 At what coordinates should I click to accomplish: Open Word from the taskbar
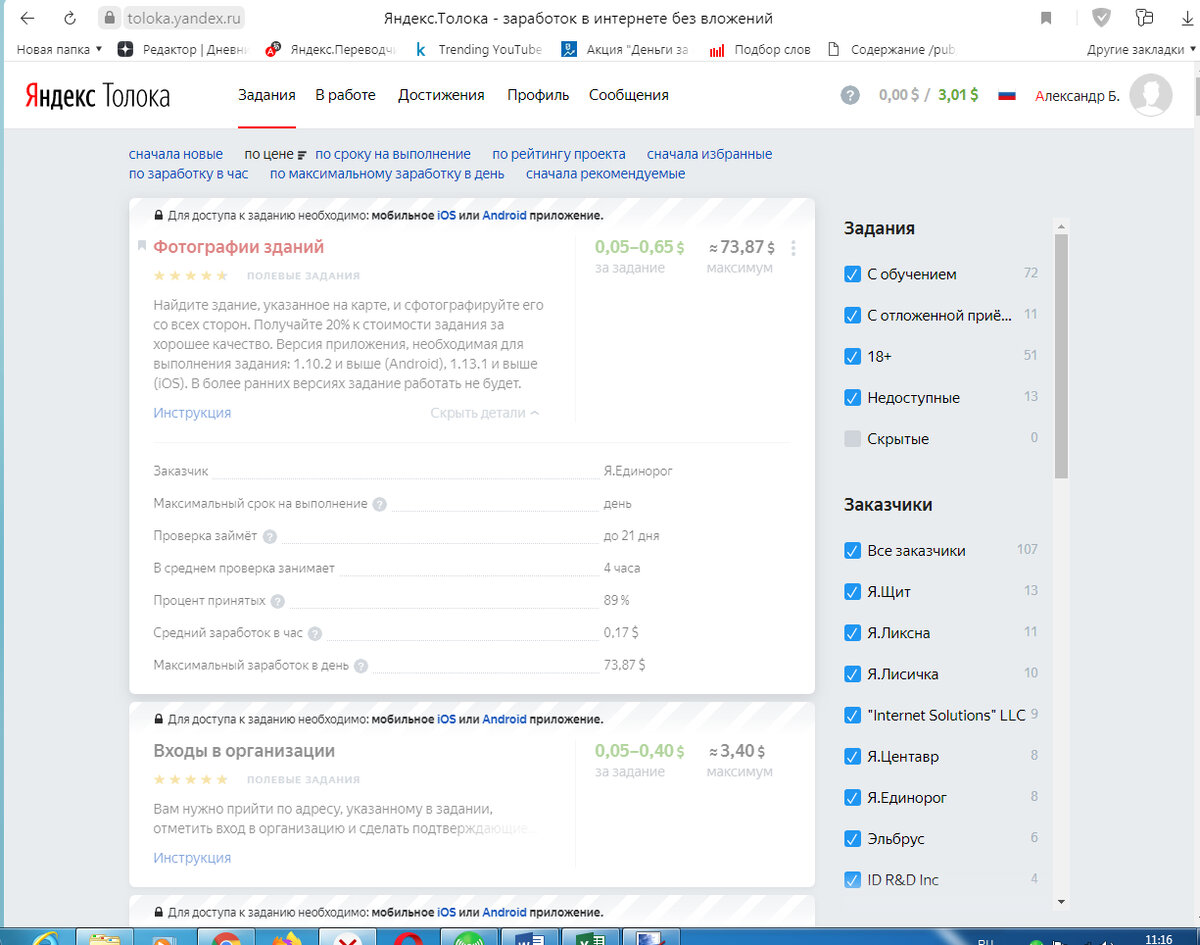tap(528, 938)
